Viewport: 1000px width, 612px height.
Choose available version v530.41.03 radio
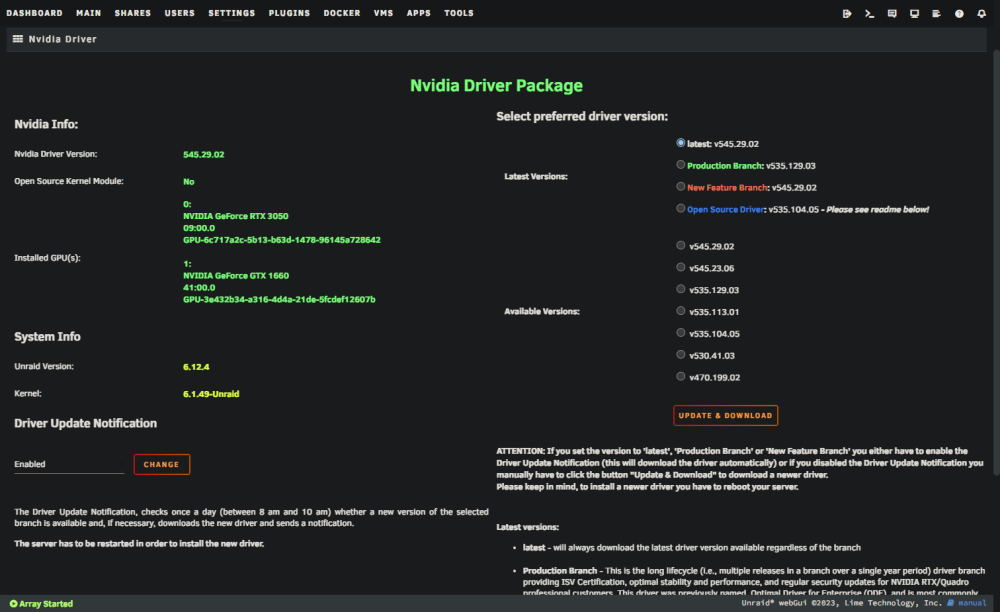point(680,354)
